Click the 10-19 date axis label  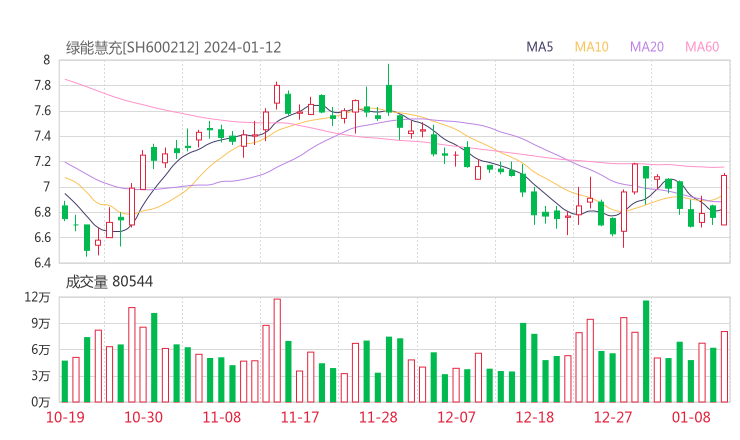click(65, 417)
